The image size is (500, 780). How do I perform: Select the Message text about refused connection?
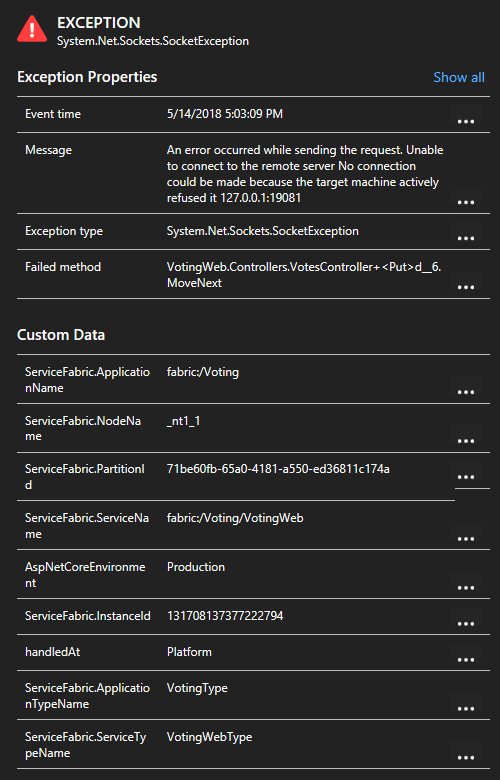coord(305,174)
